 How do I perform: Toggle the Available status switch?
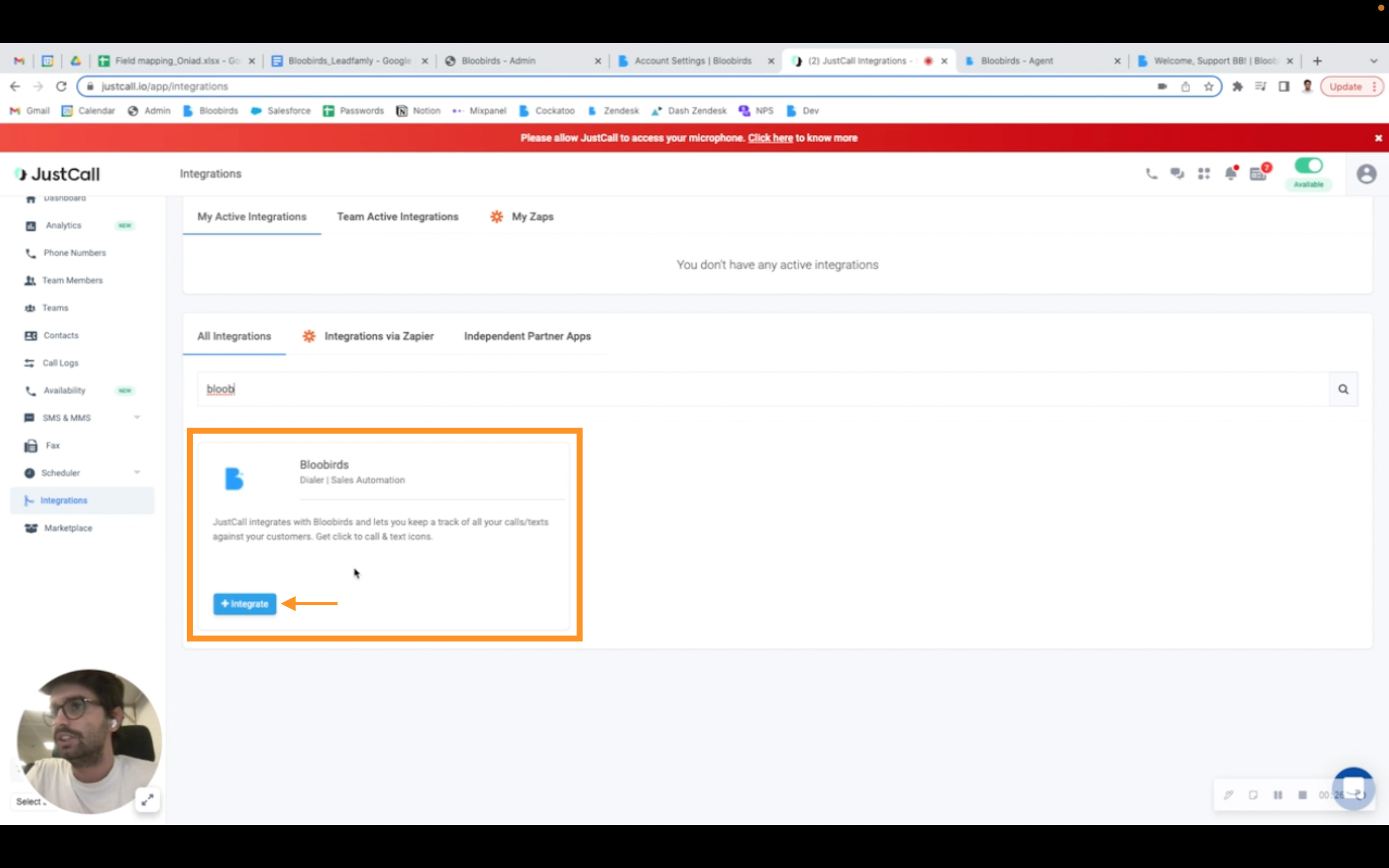pos(1308,166)
